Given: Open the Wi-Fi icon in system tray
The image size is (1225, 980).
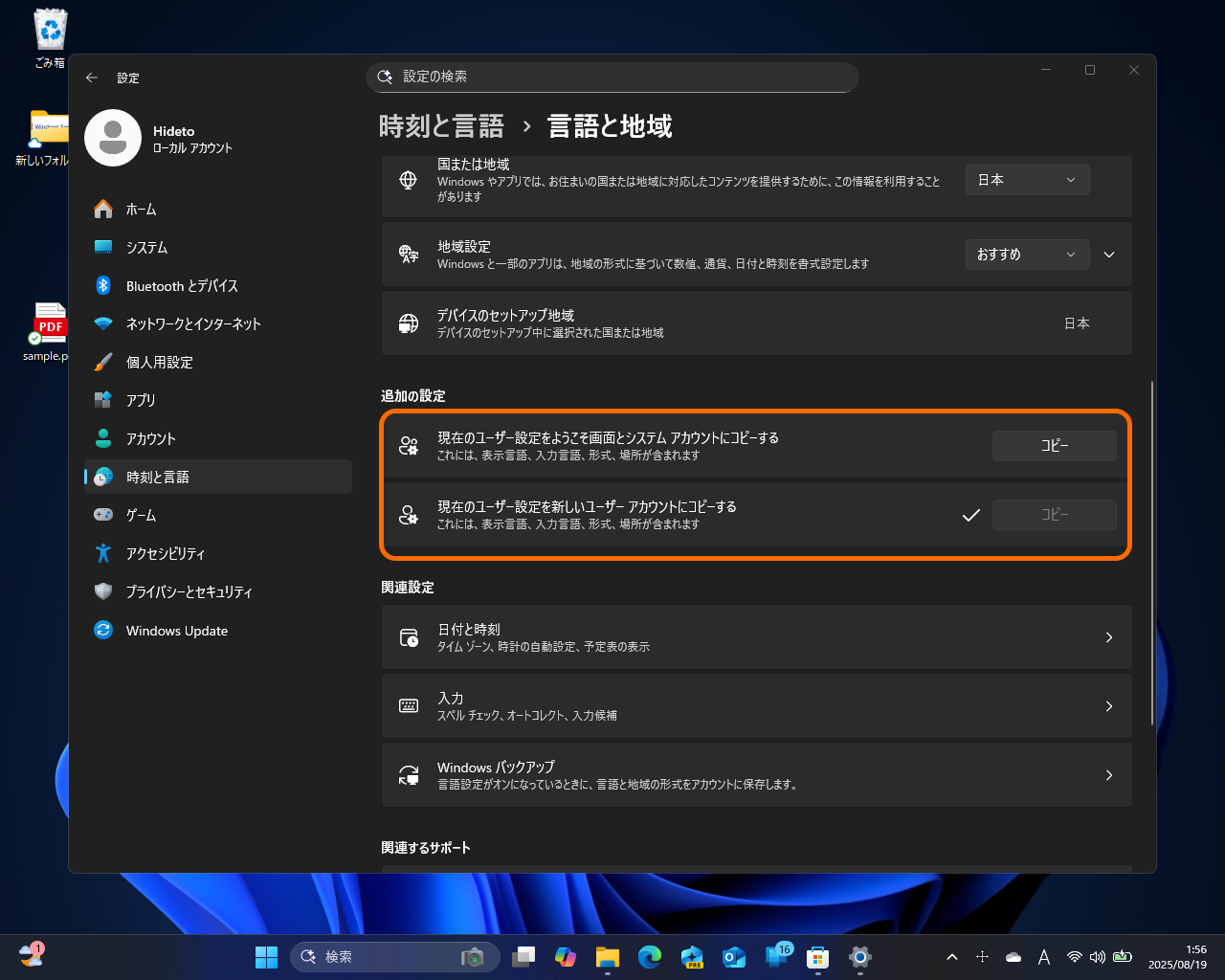Looking at the screenshot, I should click(x=1074, y=956).
